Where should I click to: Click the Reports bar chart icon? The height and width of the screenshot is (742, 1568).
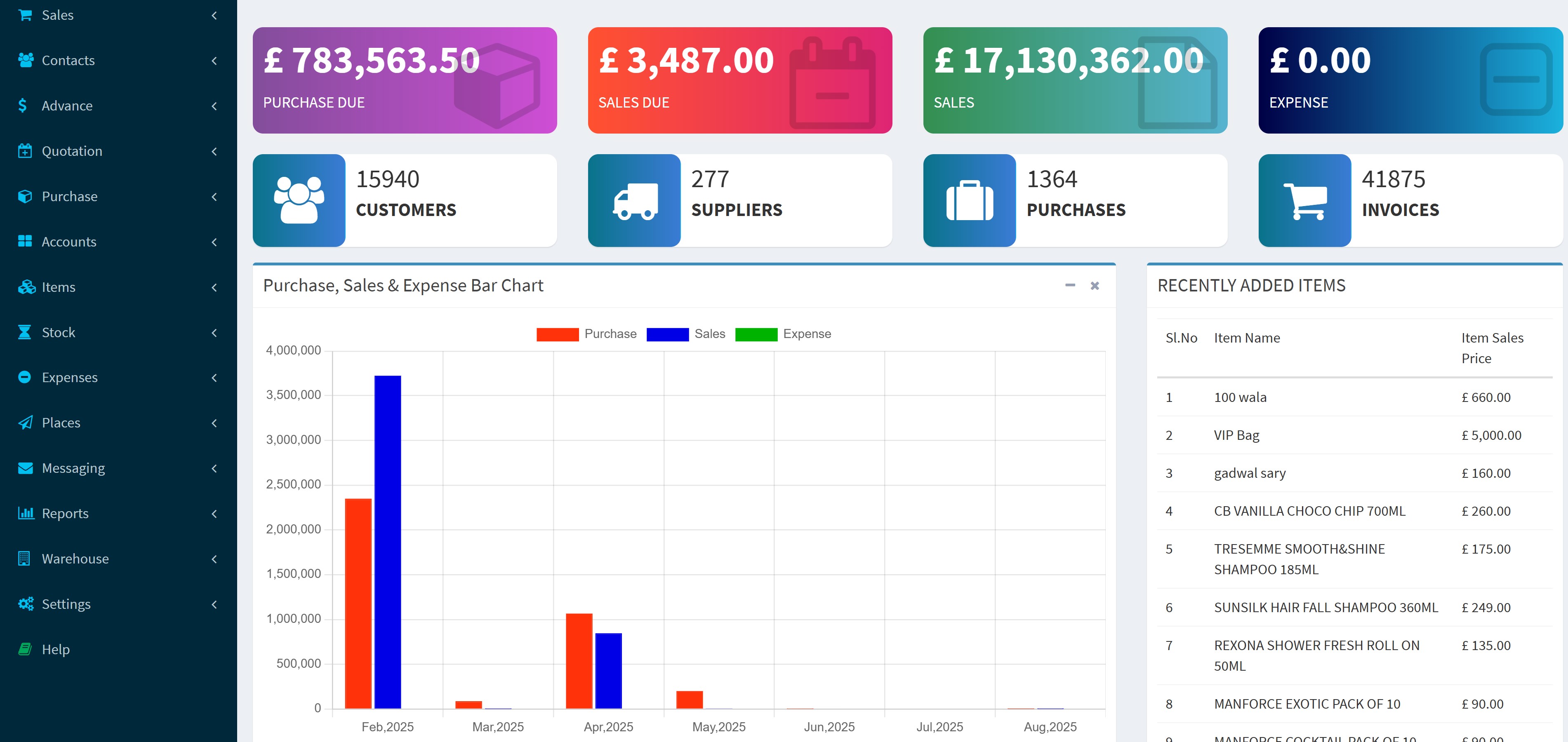pyautogui.click(x=26, y=513)
